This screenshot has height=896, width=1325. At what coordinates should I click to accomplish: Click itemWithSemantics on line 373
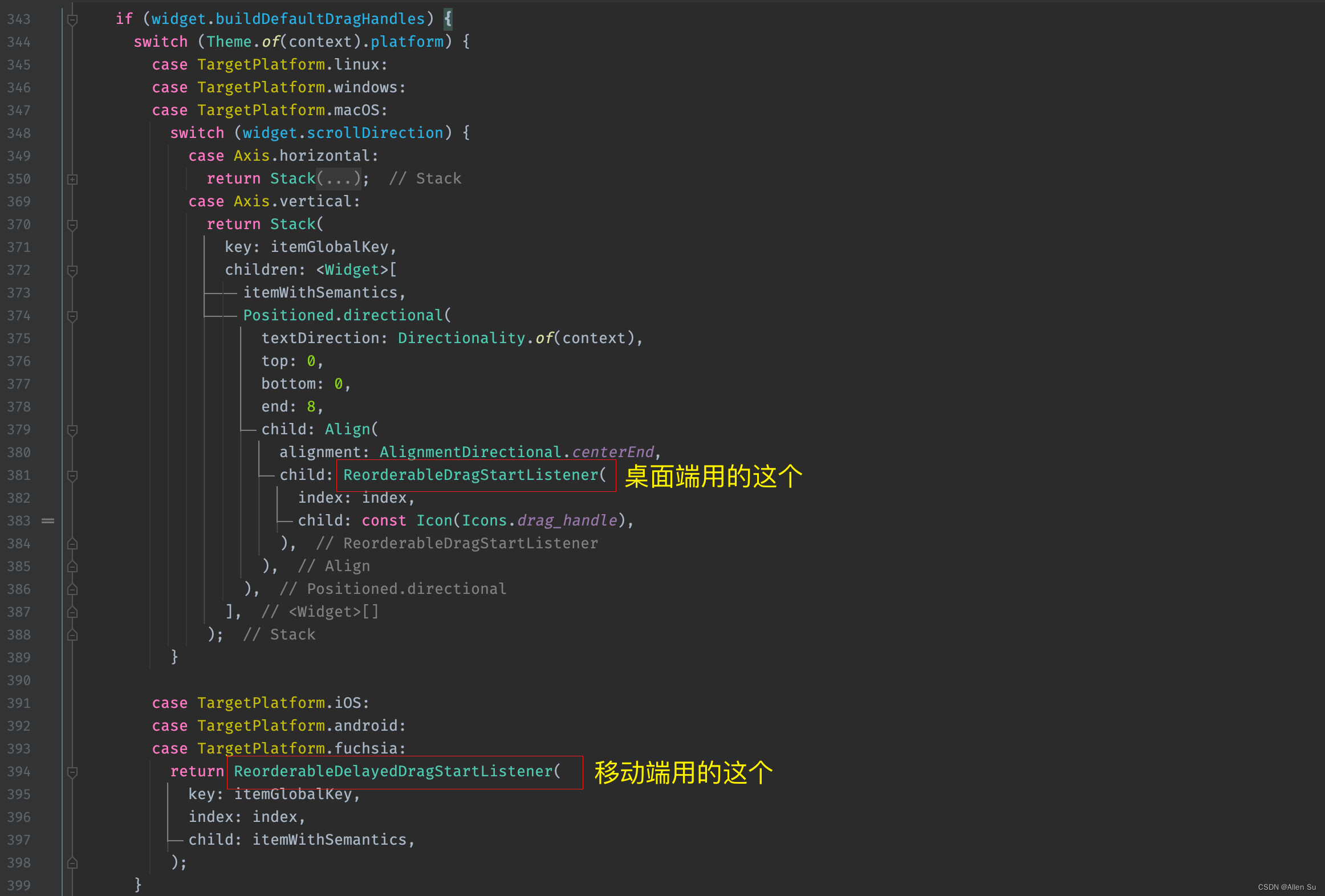point(320,293)
